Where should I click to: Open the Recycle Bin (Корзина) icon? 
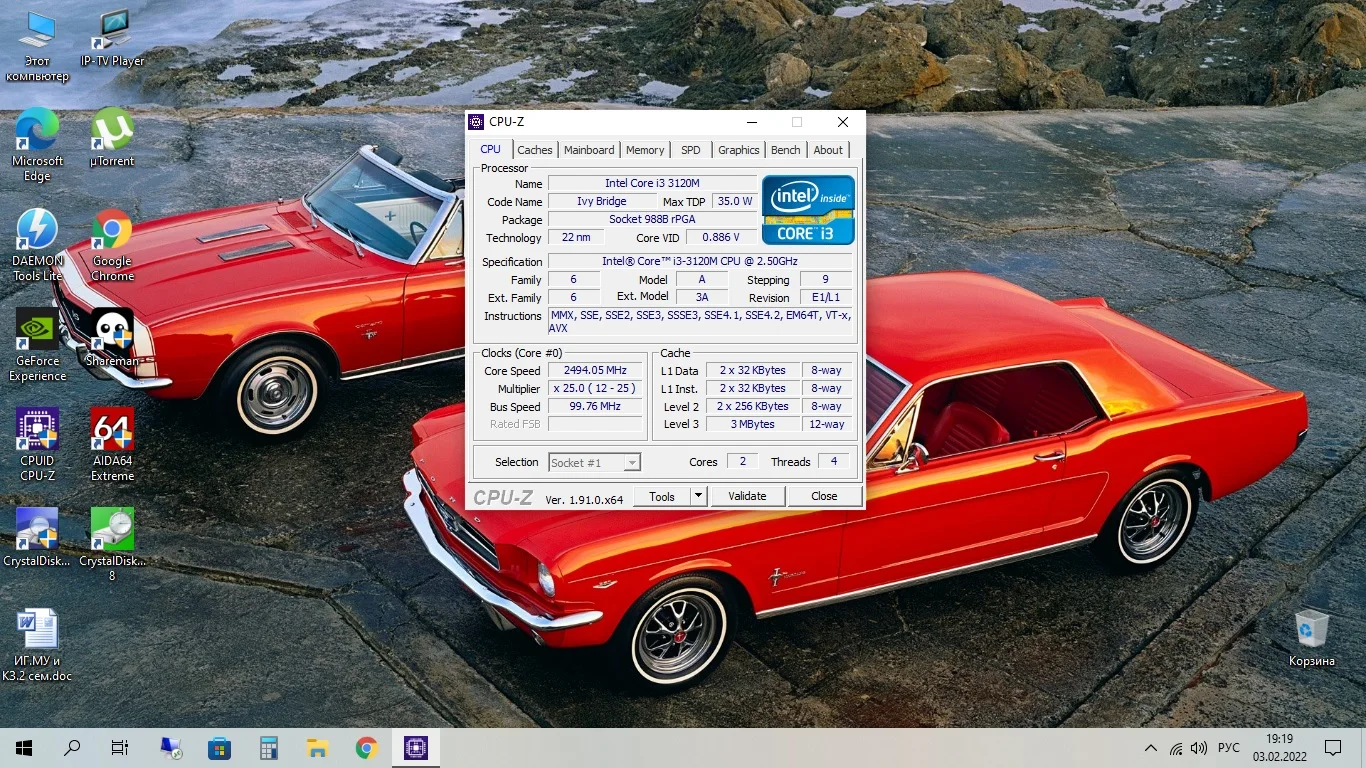click(x=1311, y=630)
